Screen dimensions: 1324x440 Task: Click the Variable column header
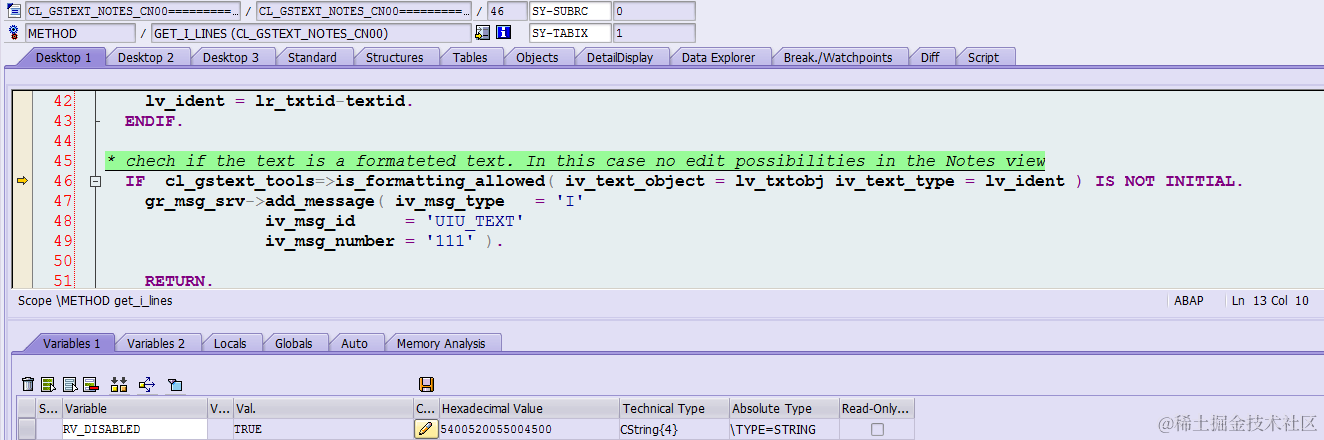(134, 408)
